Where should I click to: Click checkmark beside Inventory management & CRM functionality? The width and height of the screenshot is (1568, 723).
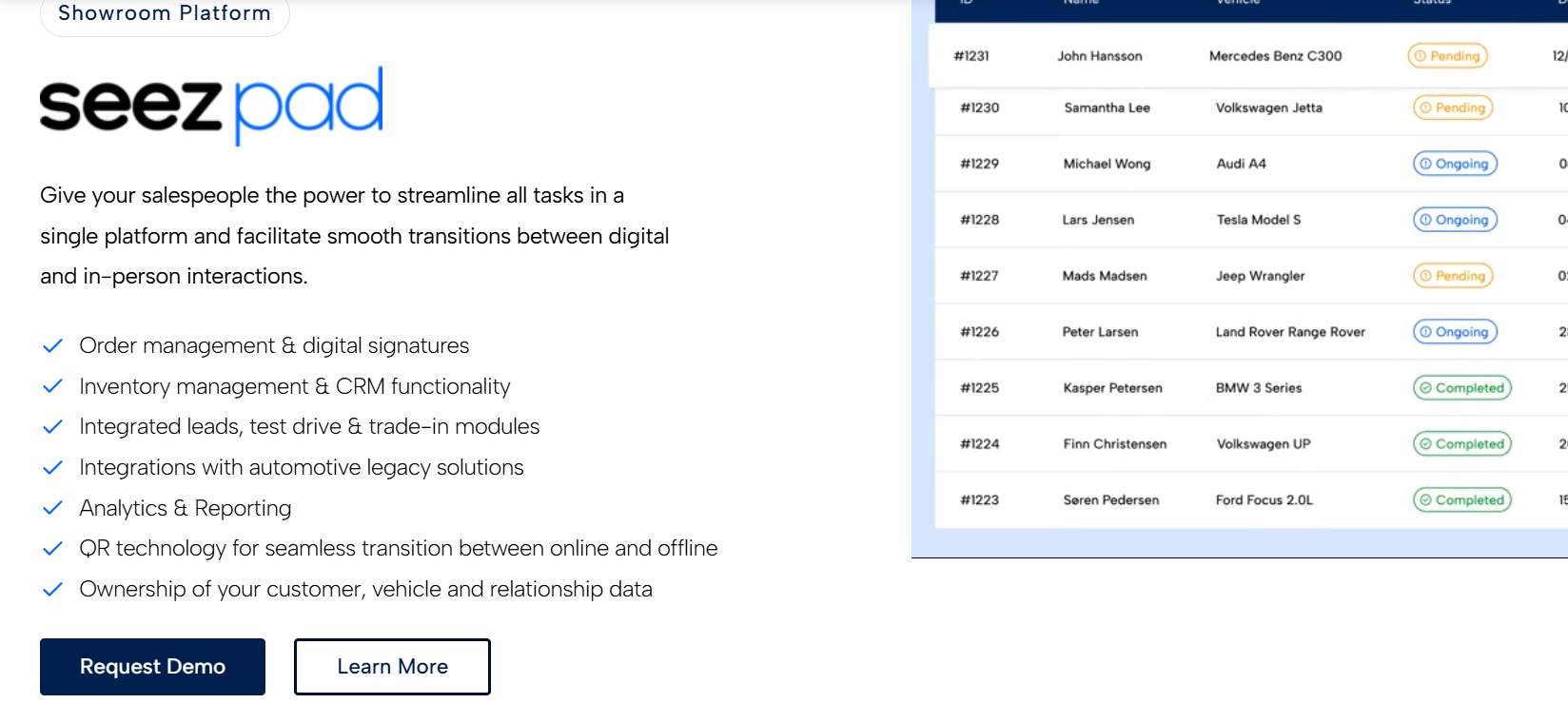click(53, 386)
